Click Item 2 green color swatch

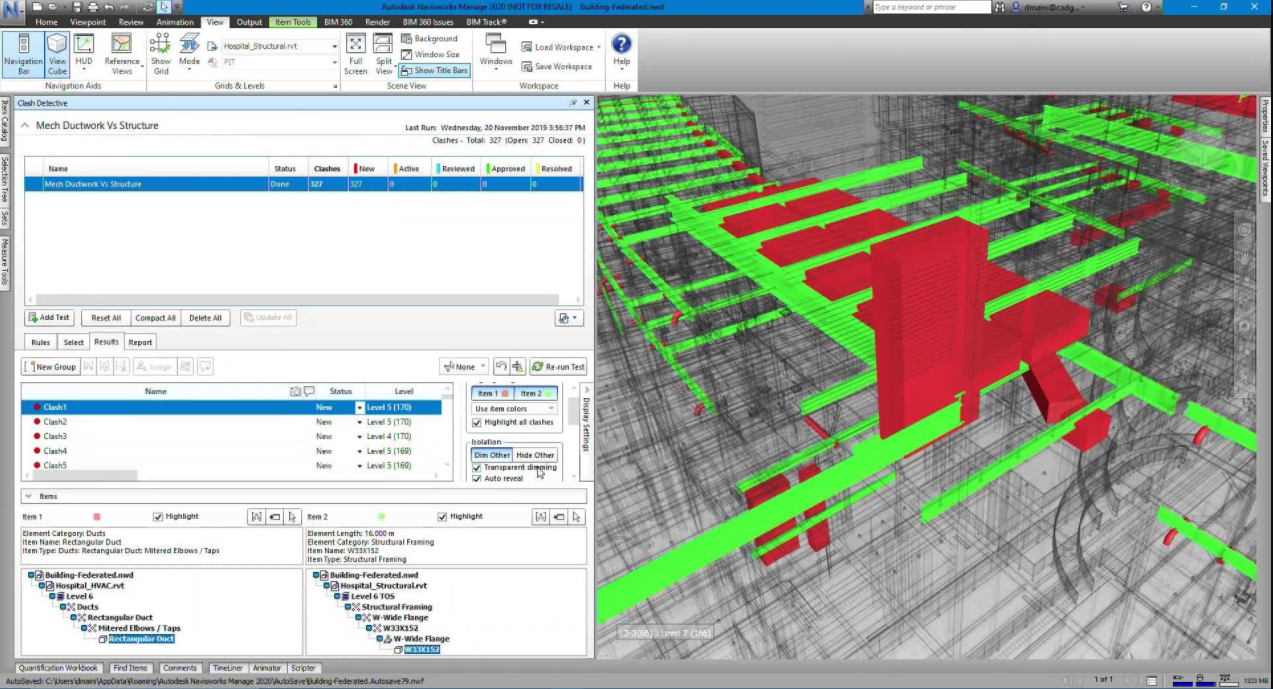[x=381, y=517]
